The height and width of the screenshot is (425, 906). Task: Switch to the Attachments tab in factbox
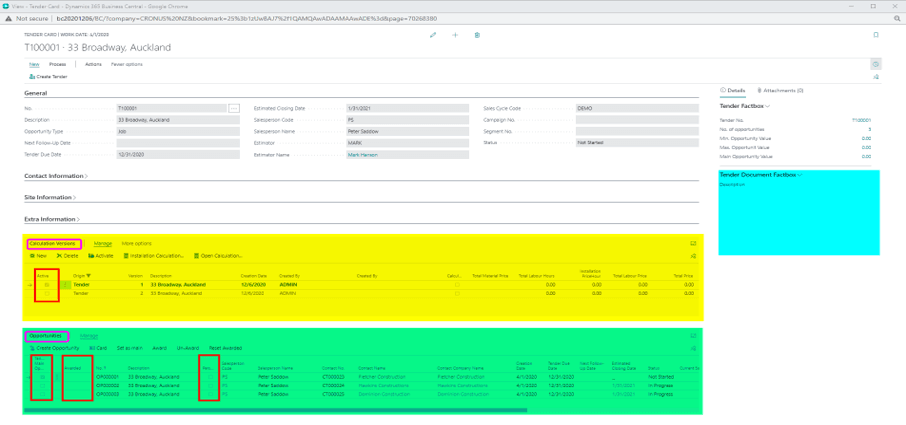(781, 90)
